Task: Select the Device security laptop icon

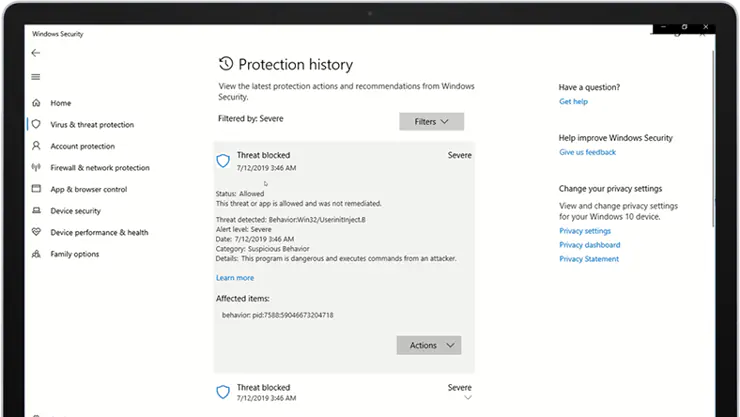Action: click(36, 210)
